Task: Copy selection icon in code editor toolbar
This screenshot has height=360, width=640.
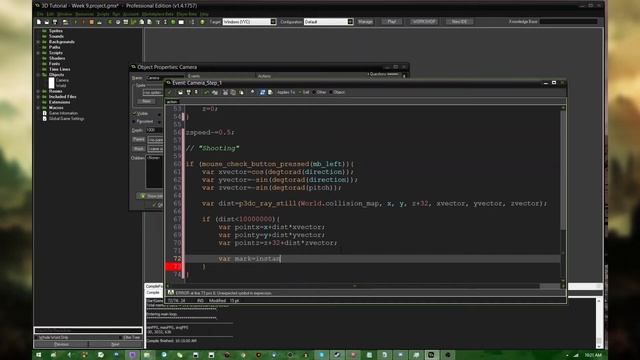Action: click(233, 92)
